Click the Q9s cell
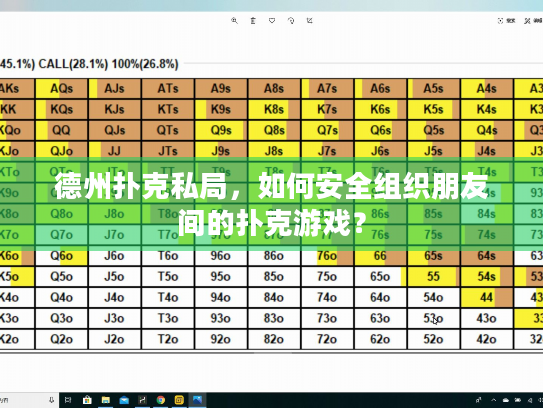The image size is (543, 408). (x=221, y=130)
